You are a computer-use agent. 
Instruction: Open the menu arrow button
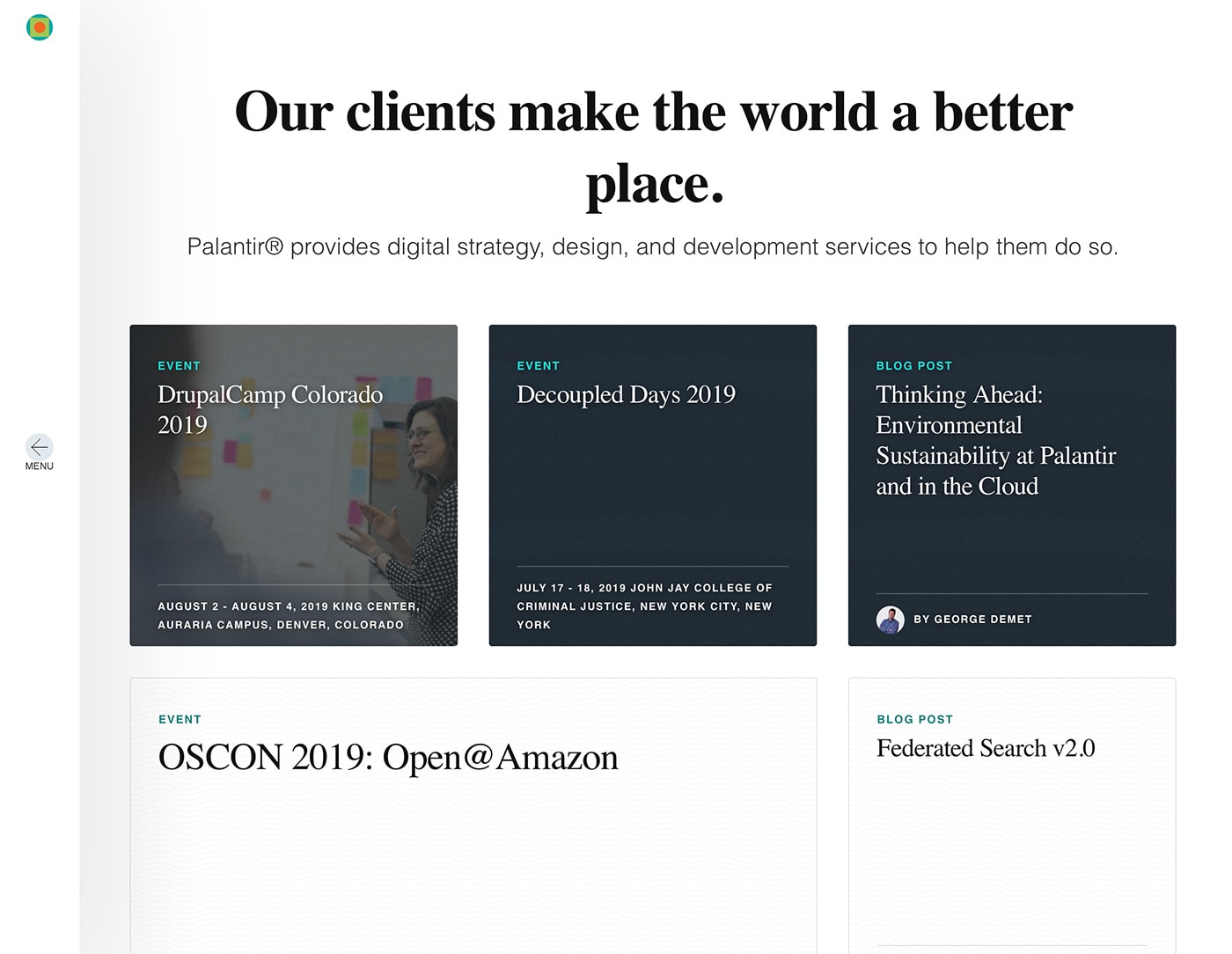[40, 447]
